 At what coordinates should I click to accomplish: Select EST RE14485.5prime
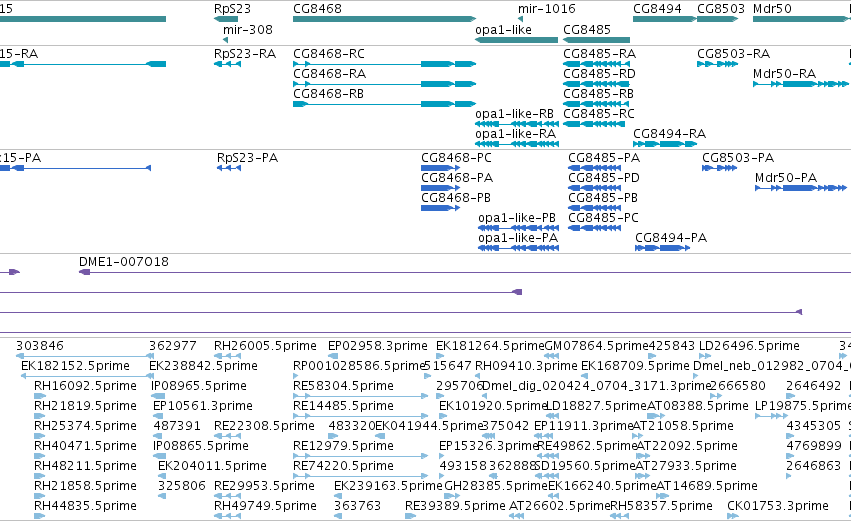tap(343, 406)
